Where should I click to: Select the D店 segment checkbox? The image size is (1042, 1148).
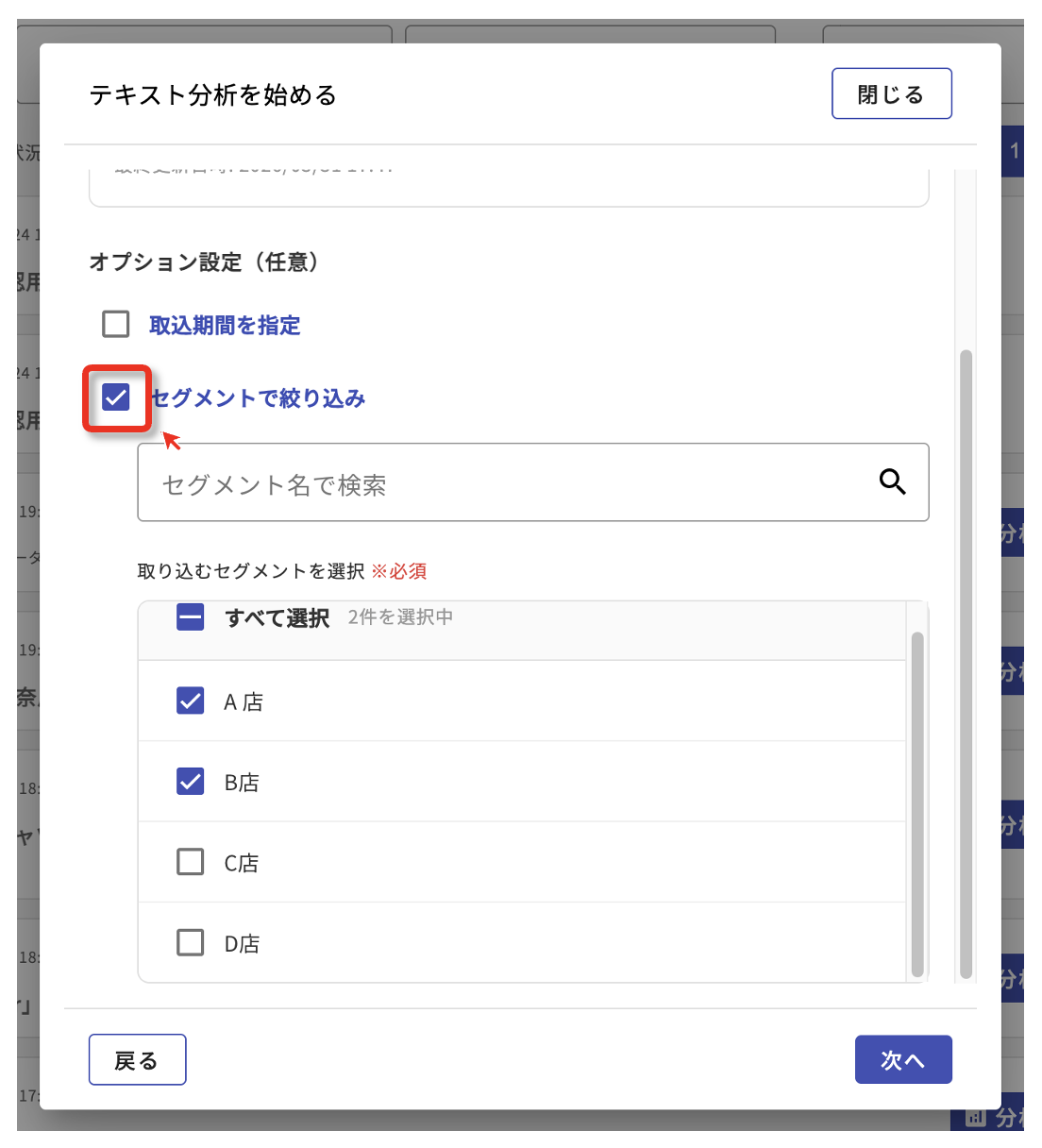point(191,942)
